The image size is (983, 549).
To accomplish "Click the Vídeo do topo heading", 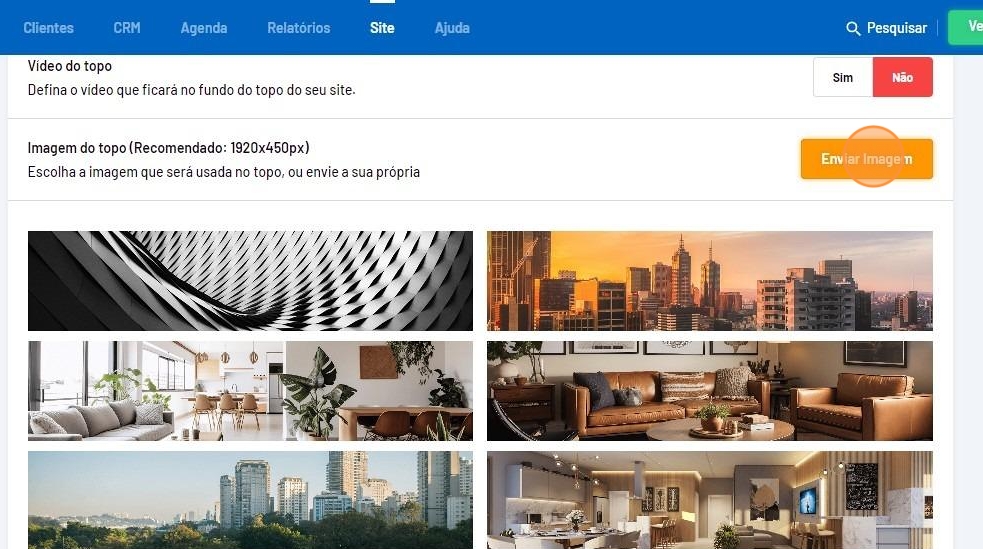I will (70, 66).
